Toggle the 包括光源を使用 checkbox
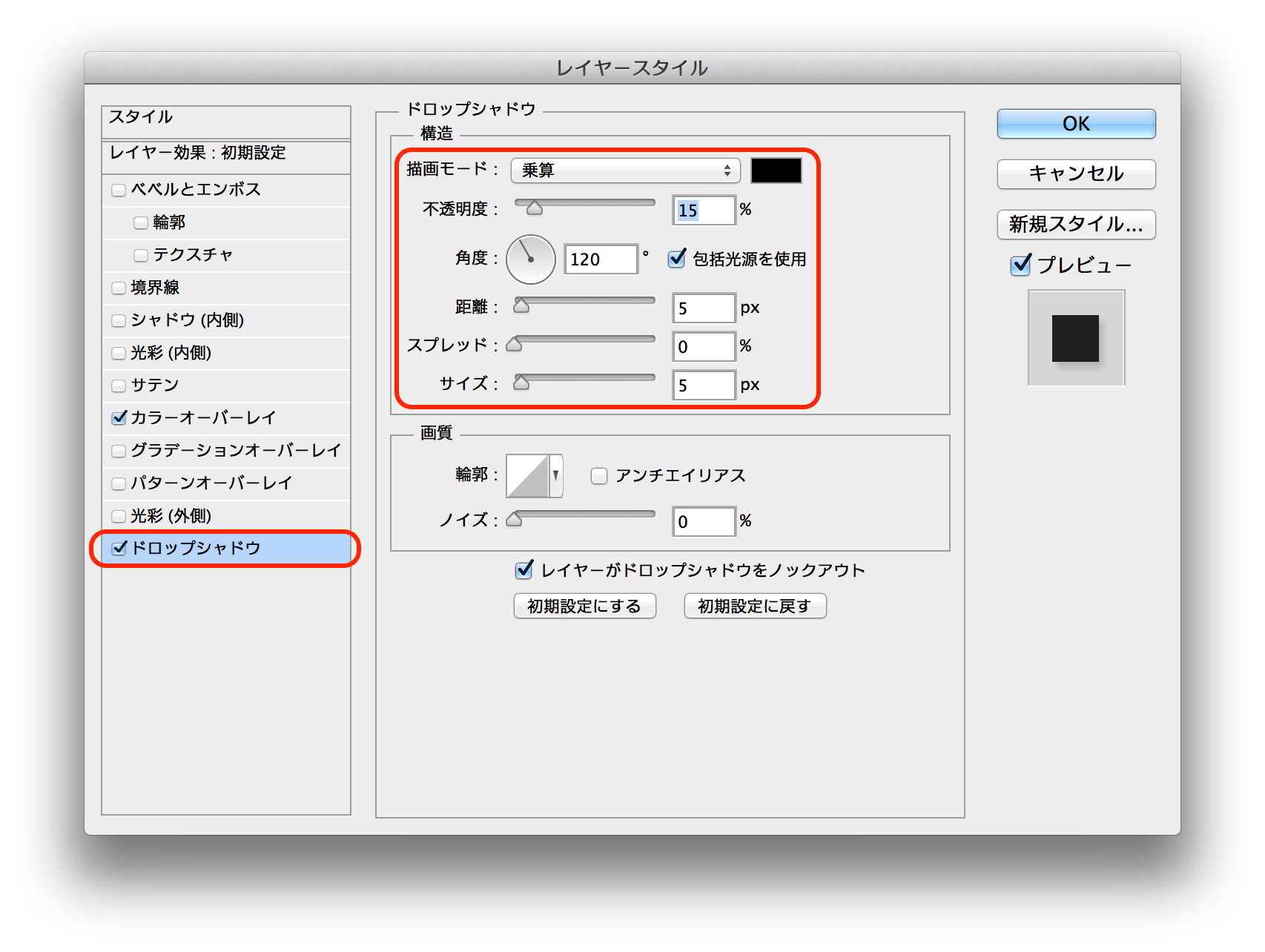Viewport: 1265px width, 952px height. tap(676, 259)
